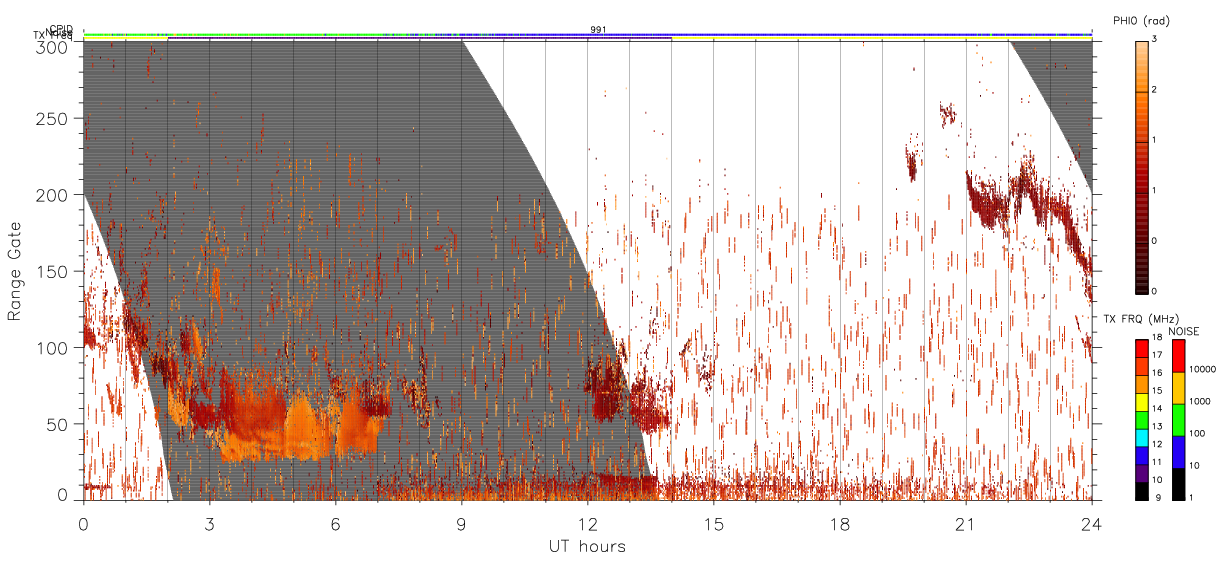Viewport: 1228px width, 567px height.
Task: Click x-axis tick label '9'
Action: pyautogui.click(x=461, y=524)
